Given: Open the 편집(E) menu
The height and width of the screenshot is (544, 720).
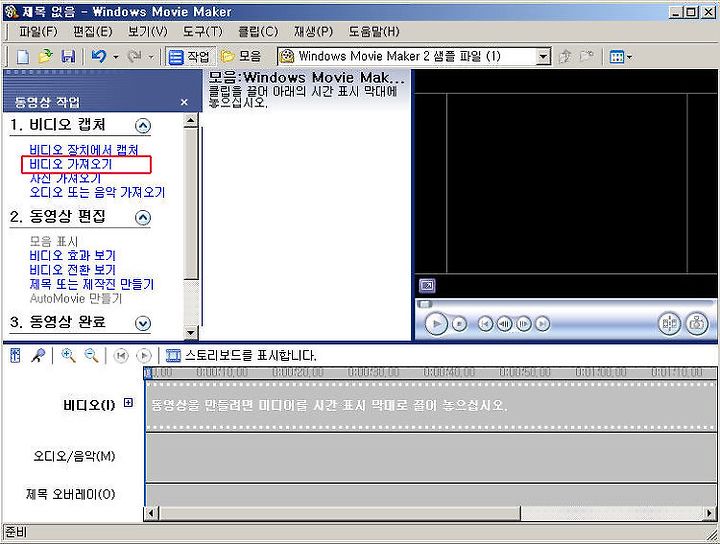Looking at the screenshot, I should [x=93, y=32].
